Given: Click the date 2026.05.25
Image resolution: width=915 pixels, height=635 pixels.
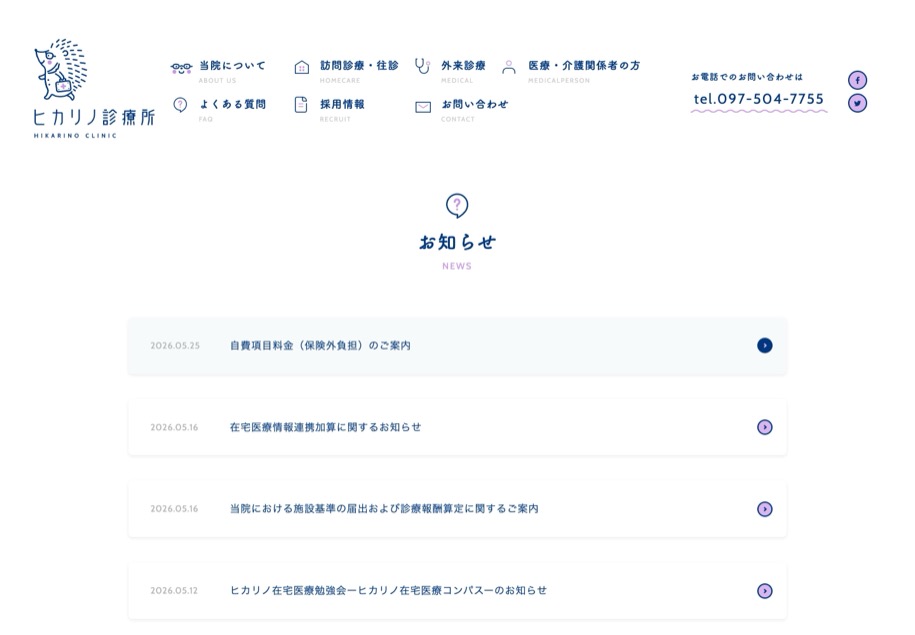Looking at the screenshot, I should [x=175, y=346].
